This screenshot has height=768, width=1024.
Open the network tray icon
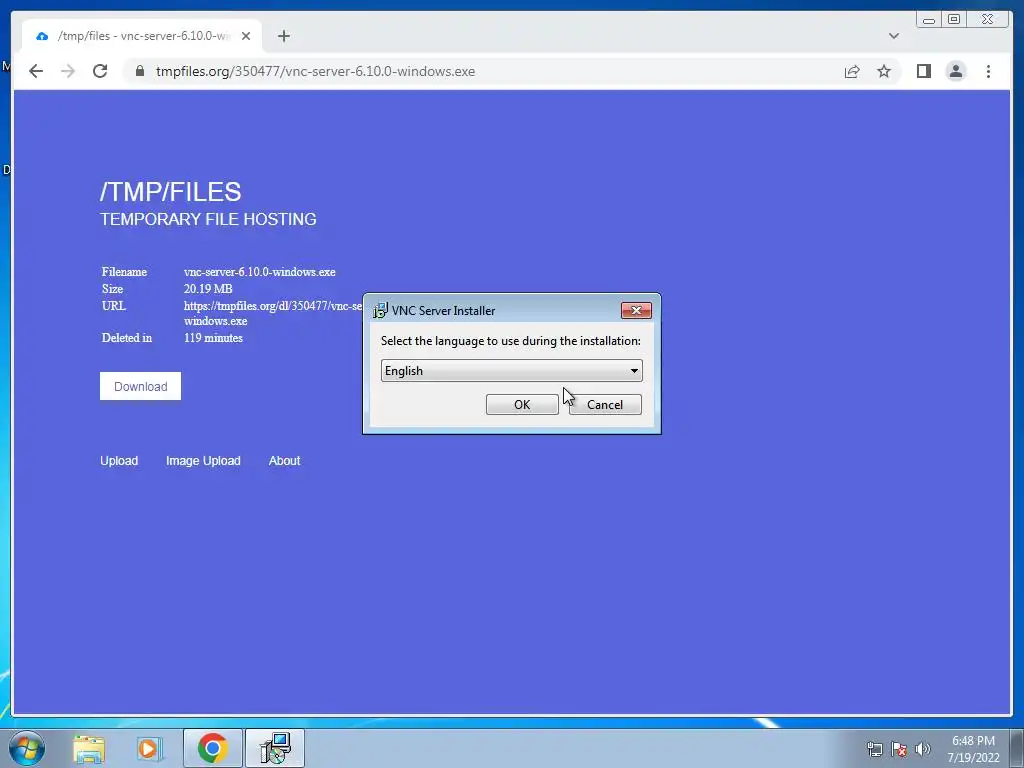[874, 749]
